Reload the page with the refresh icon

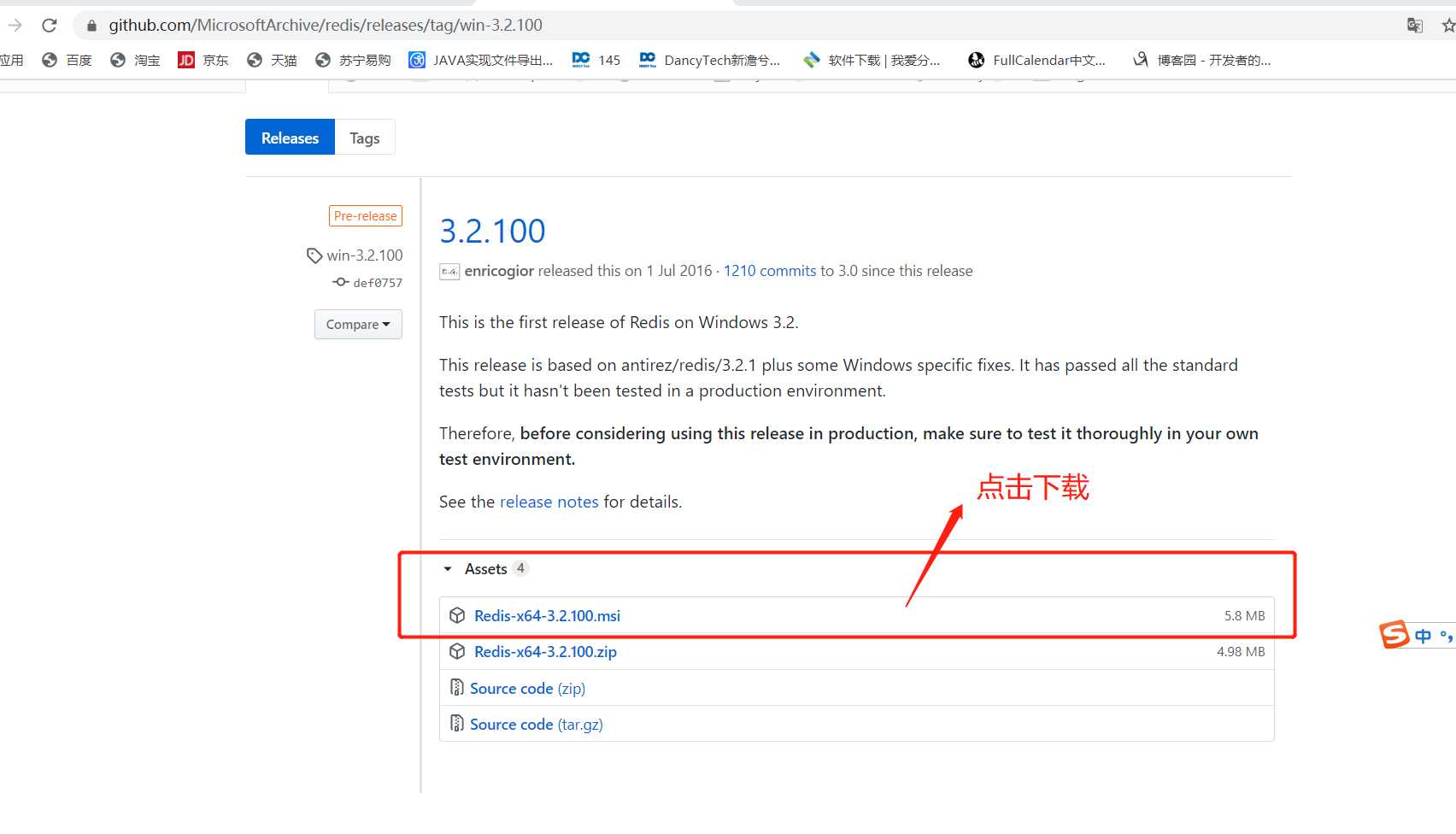click(x=50, y=26)
